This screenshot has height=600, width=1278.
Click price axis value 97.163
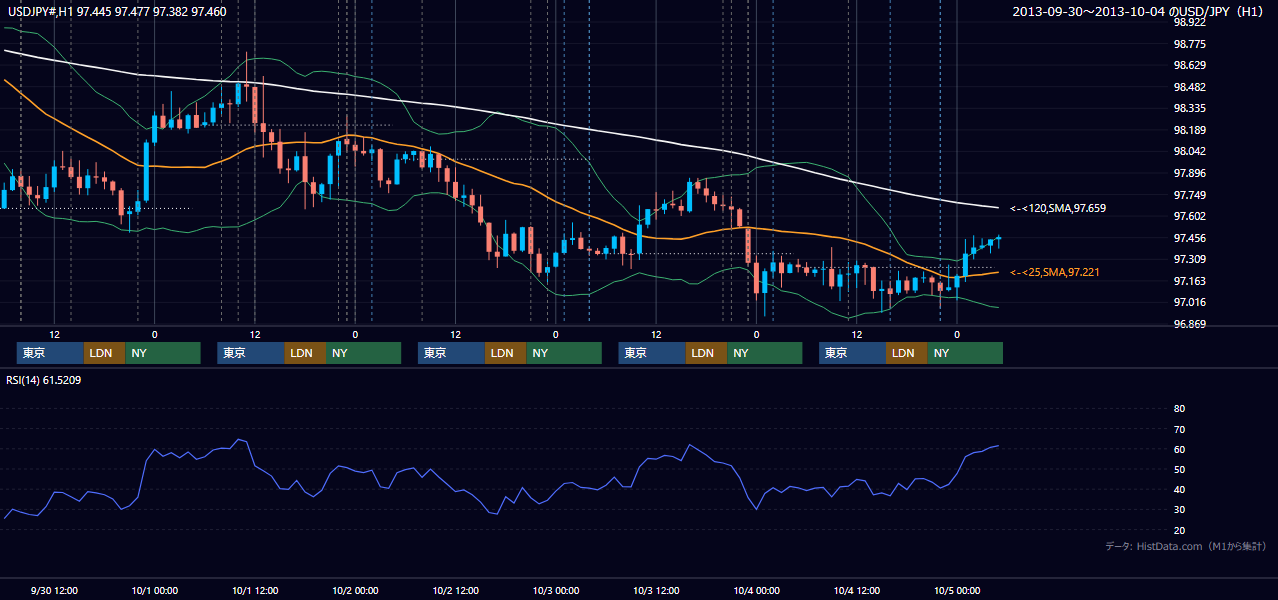[x=1189, y=281]
